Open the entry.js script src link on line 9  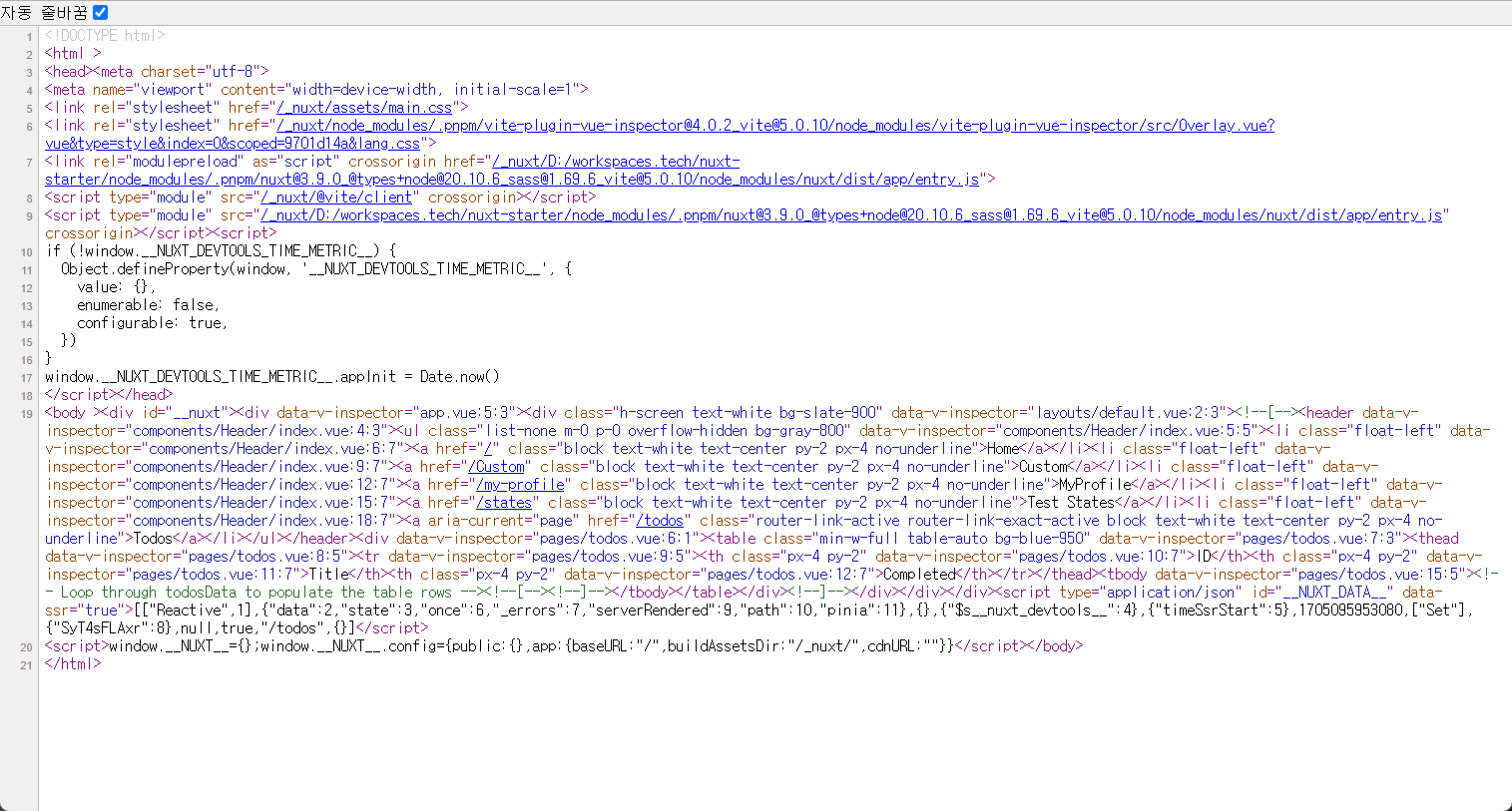(851, 214)
